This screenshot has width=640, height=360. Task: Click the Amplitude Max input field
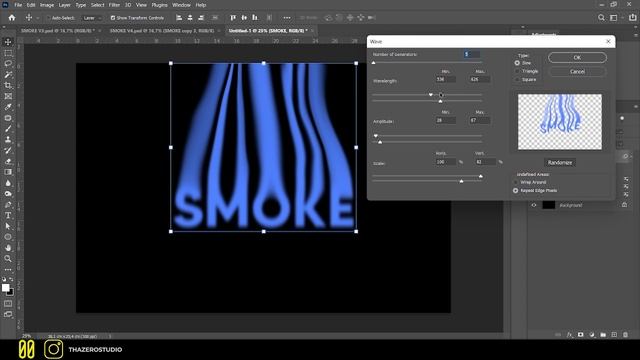click(480, 120)
